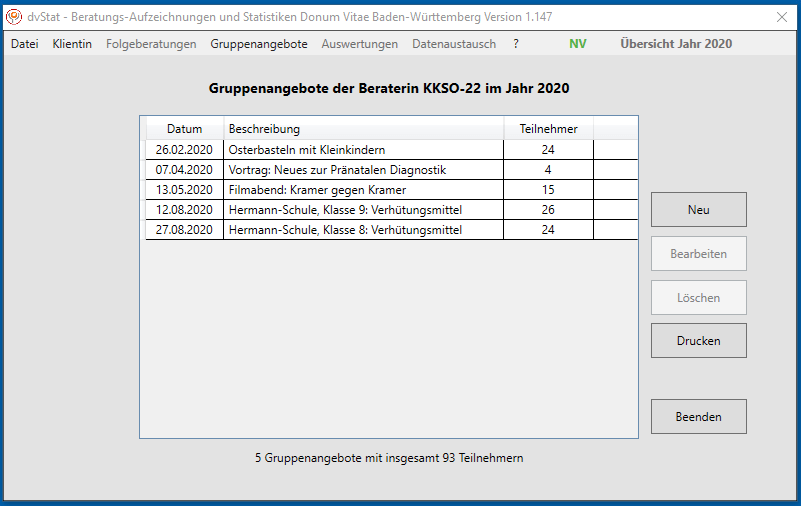Sort by the Teilnehmer column header
Viewport: 801px width, 506px height.
(x=548, y=129)
